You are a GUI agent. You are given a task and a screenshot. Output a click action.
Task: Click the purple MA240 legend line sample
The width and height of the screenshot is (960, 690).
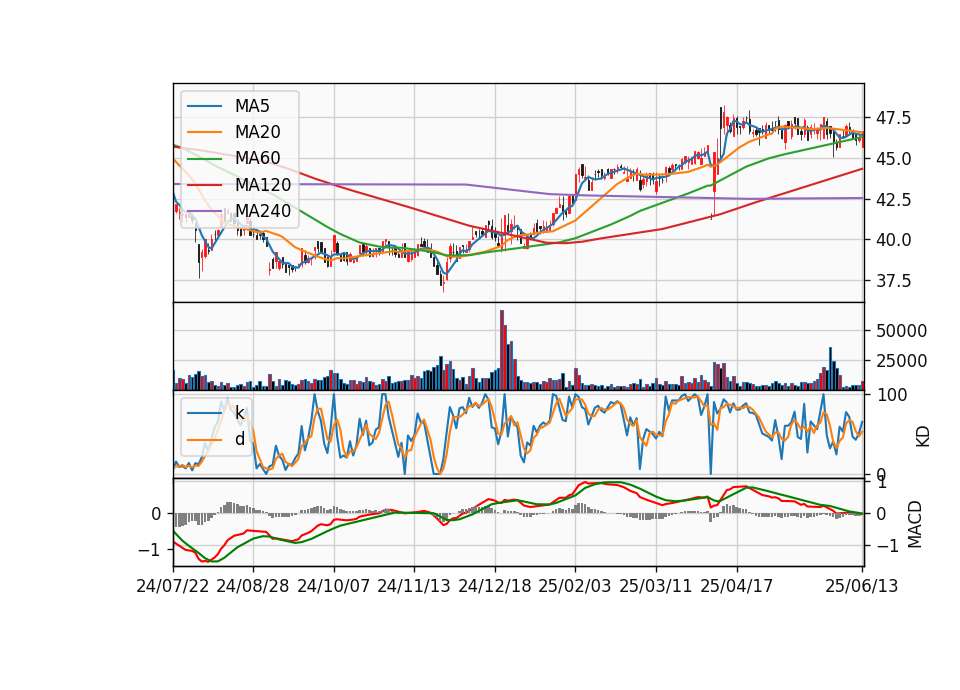204,211
